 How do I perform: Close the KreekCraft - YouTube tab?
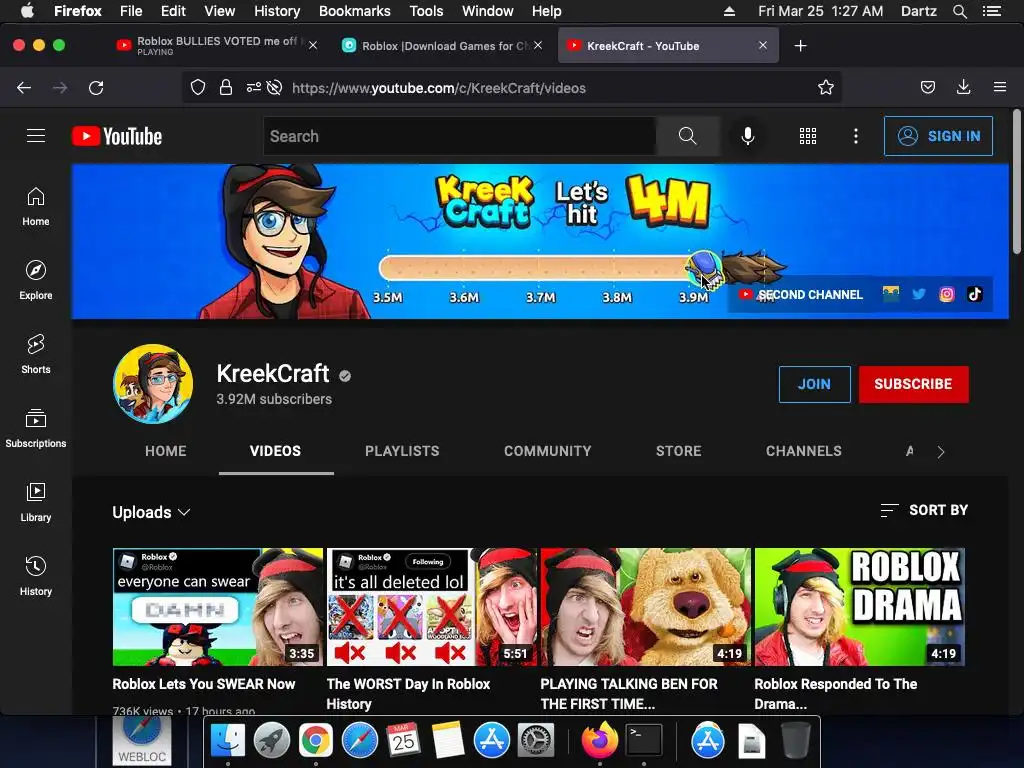763,45
